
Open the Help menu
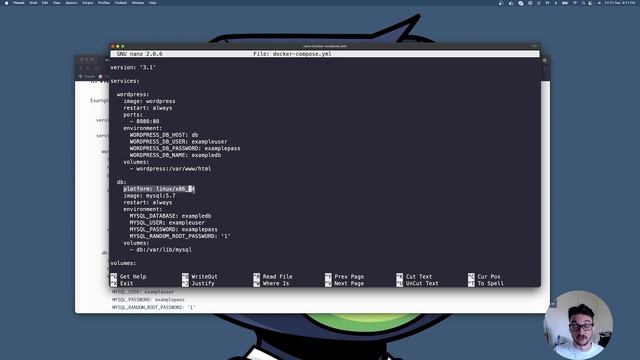[153, 3]
